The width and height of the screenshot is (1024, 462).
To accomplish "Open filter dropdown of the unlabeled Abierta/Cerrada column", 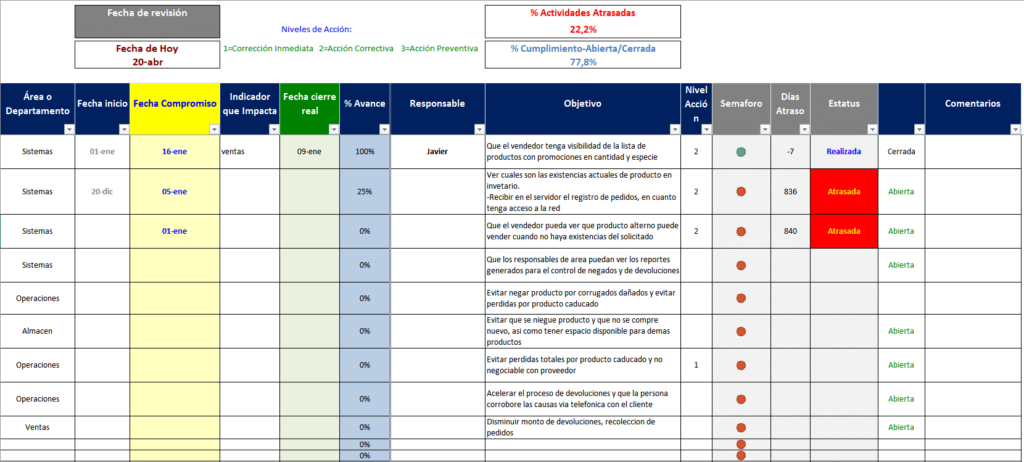I will (919, 129).
